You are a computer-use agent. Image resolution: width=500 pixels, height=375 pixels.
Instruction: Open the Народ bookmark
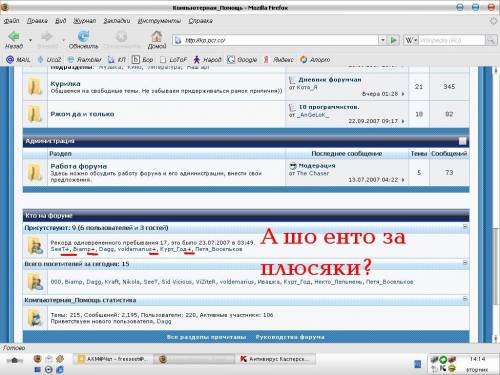tap(207, 60)
